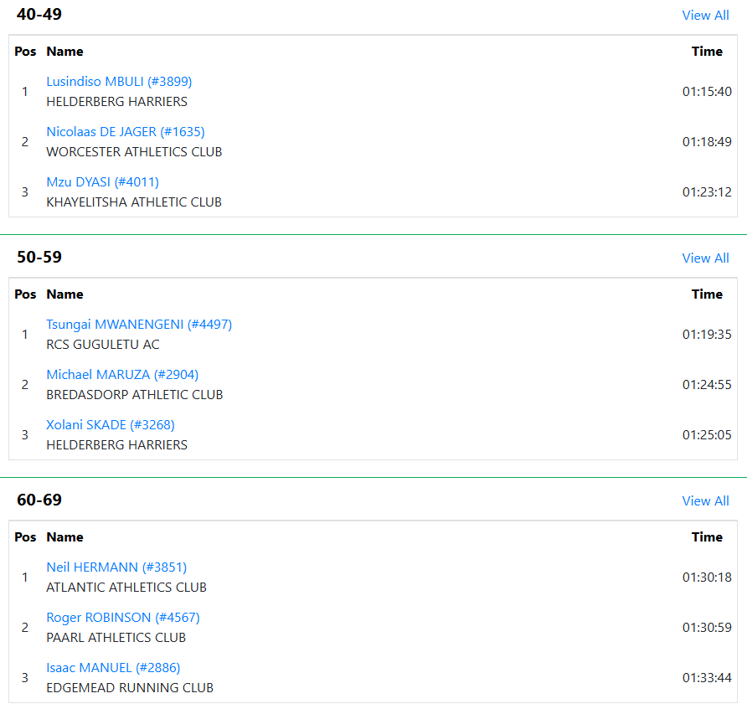Click KHAYELITSHA ATHLETIC CLUB club name
The height and width of the screenshot is (706, 749).
click(x=134, y=202)
